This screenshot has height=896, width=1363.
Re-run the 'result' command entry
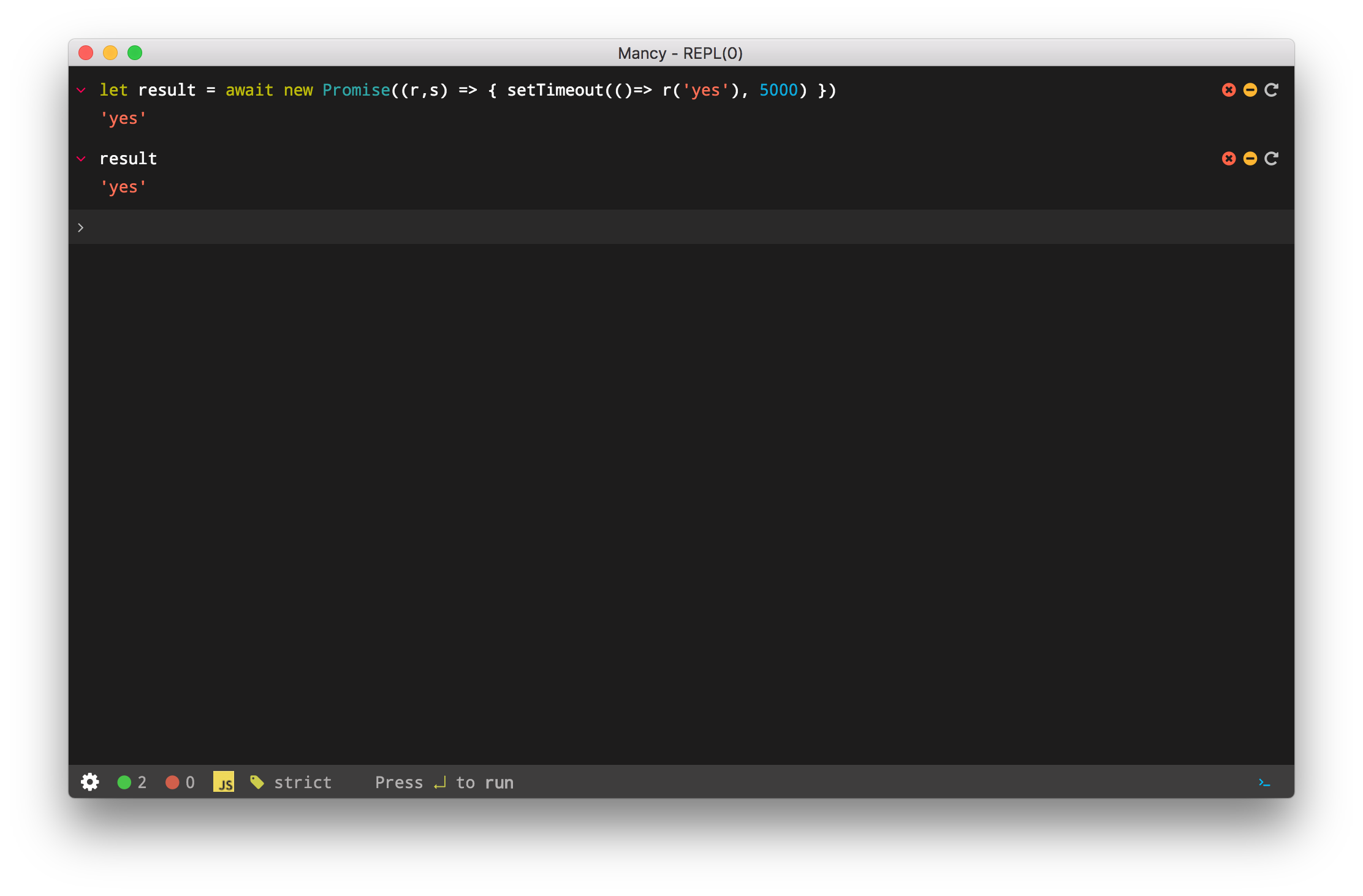click(1271, 159)
